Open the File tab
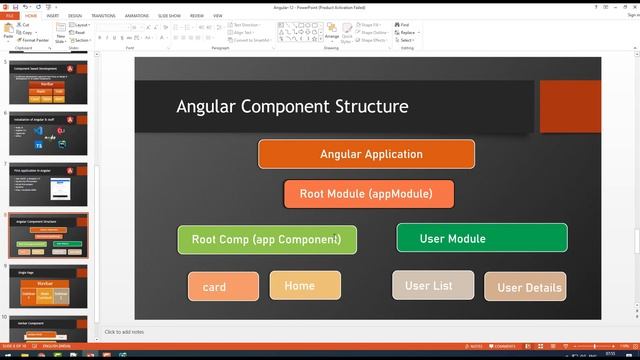This screenshot has height=360, width=640. pyautogui.click(x=10, y=16)
